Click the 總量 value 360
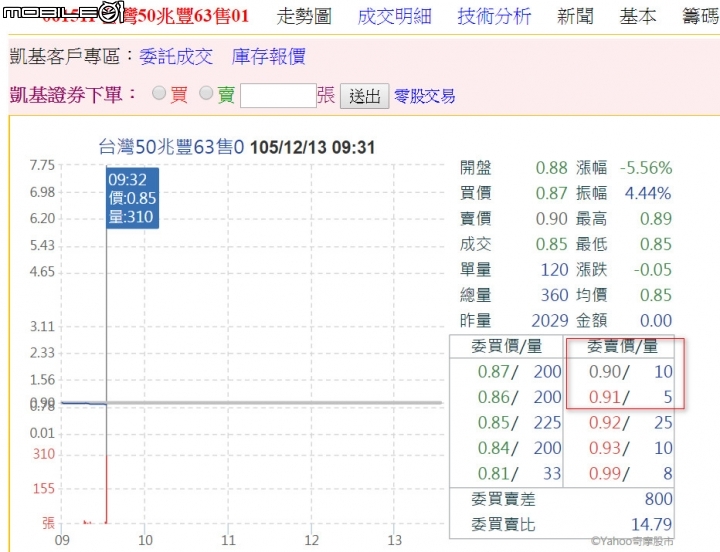The width and height of the screenshot is (720, 552). [x=555, y=295]
